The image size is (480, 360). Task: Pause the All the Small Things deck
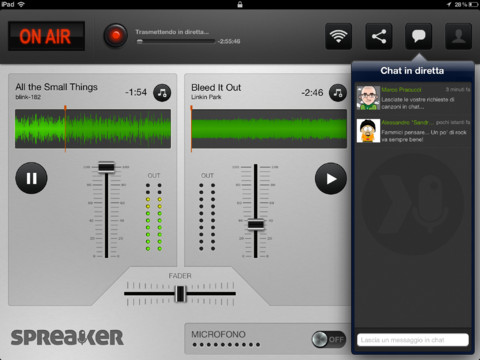(31, 178)
